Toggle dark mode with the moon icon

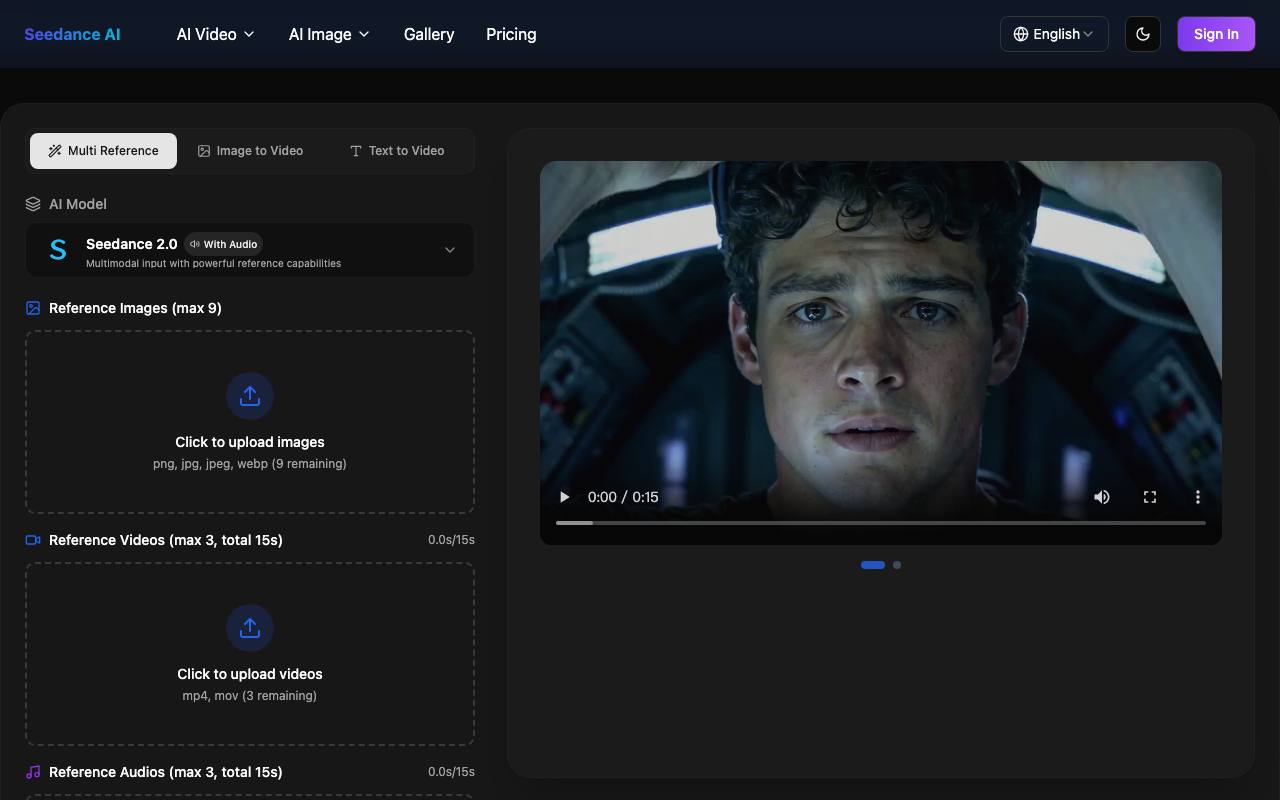coord(1143,34)
